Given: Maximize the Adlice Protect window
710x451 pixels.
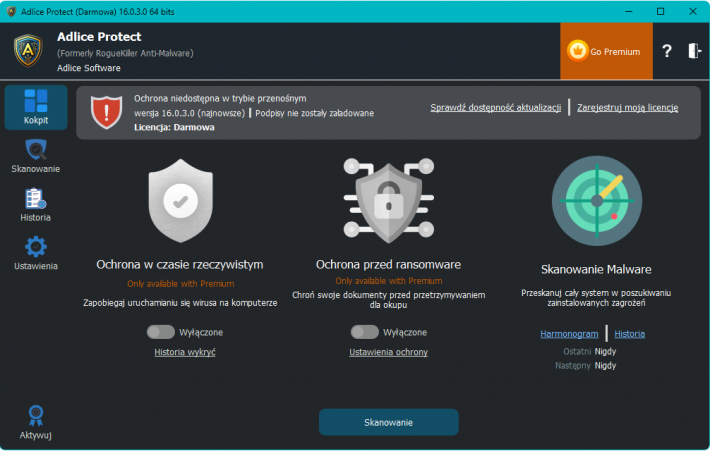Looking at the screenshot, I should (661, 11).
